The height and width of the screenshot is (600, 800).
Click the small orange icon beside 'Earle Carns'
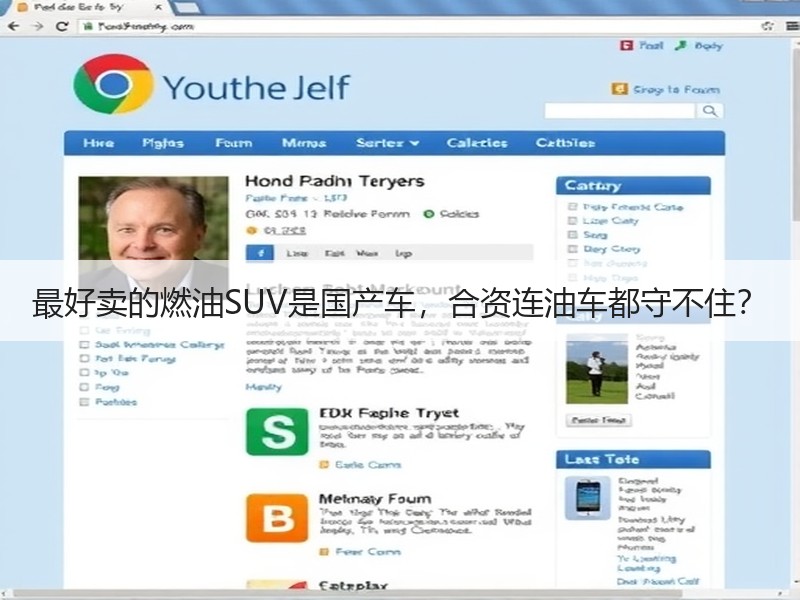point(323,465)
